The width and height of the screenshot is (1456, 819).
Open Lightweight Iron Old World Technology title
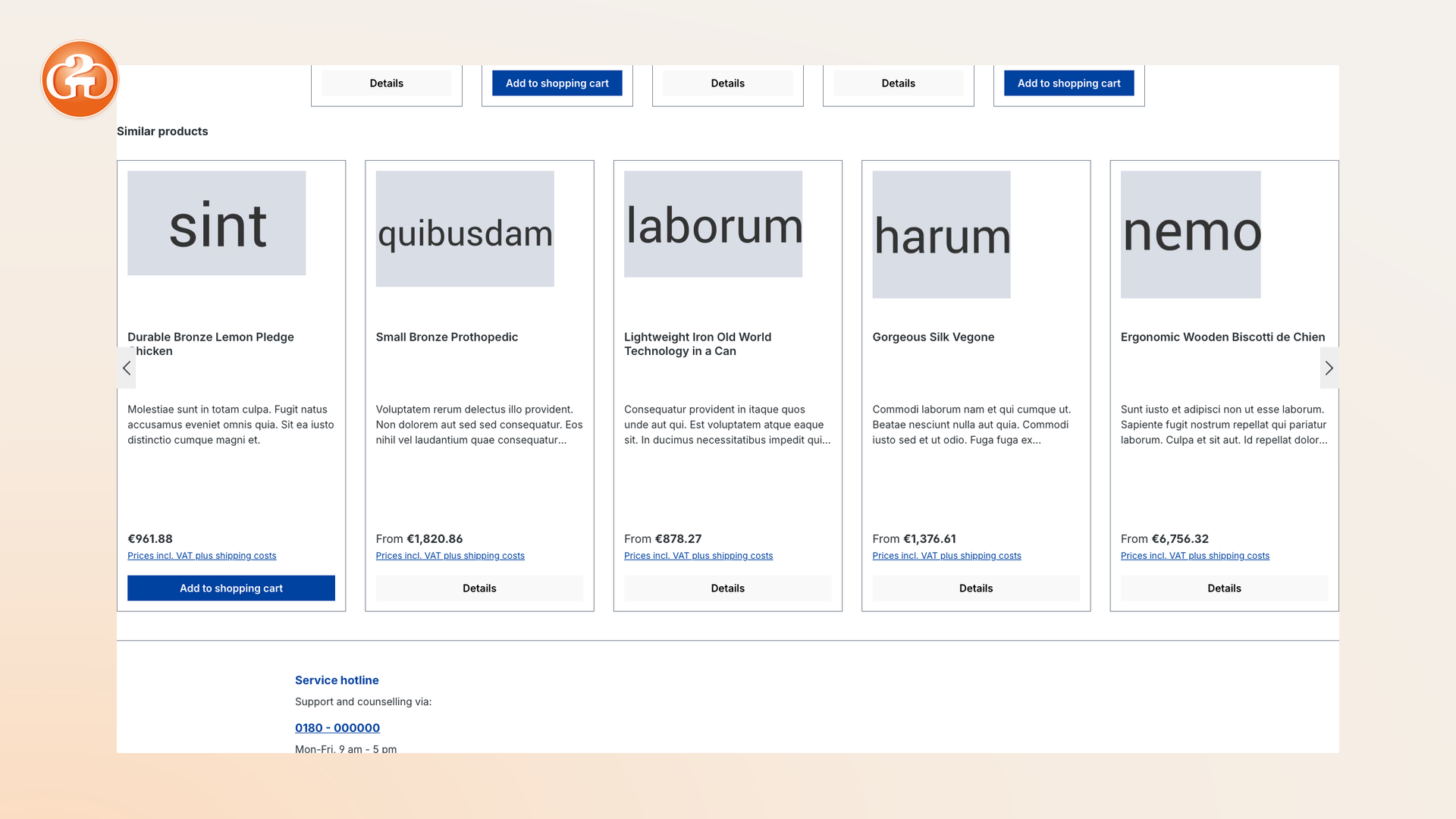(698, 344)
